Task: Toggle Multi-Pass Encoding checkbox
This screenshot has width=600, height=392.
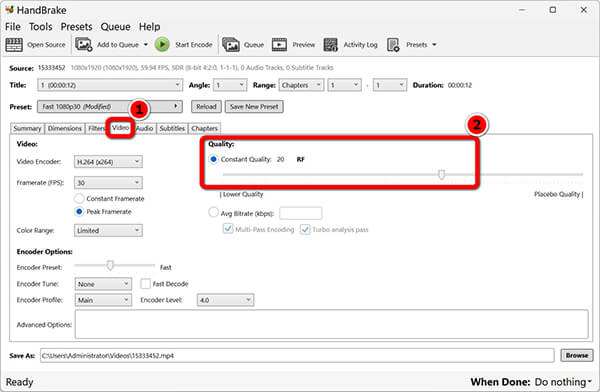Action: pos(228,229)
